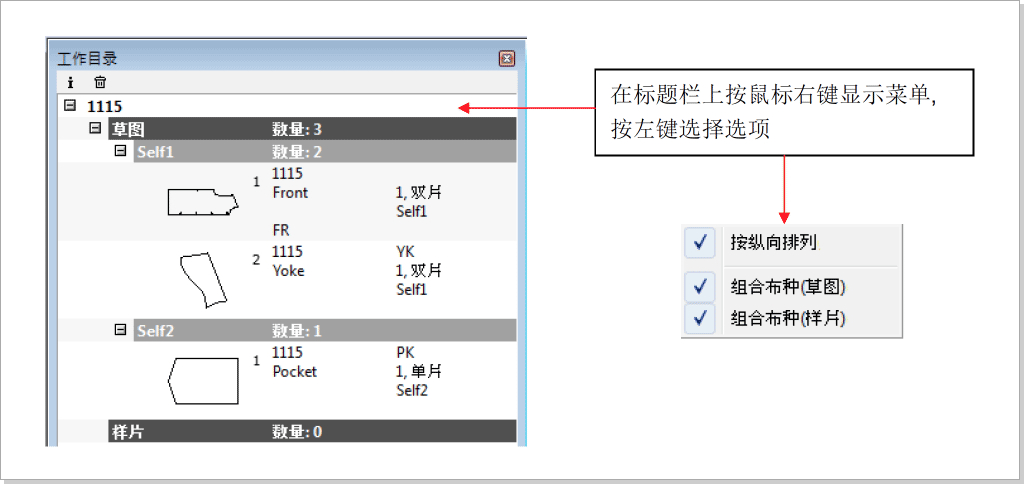Click the Yoke piece name text

(x=288, y=270)
